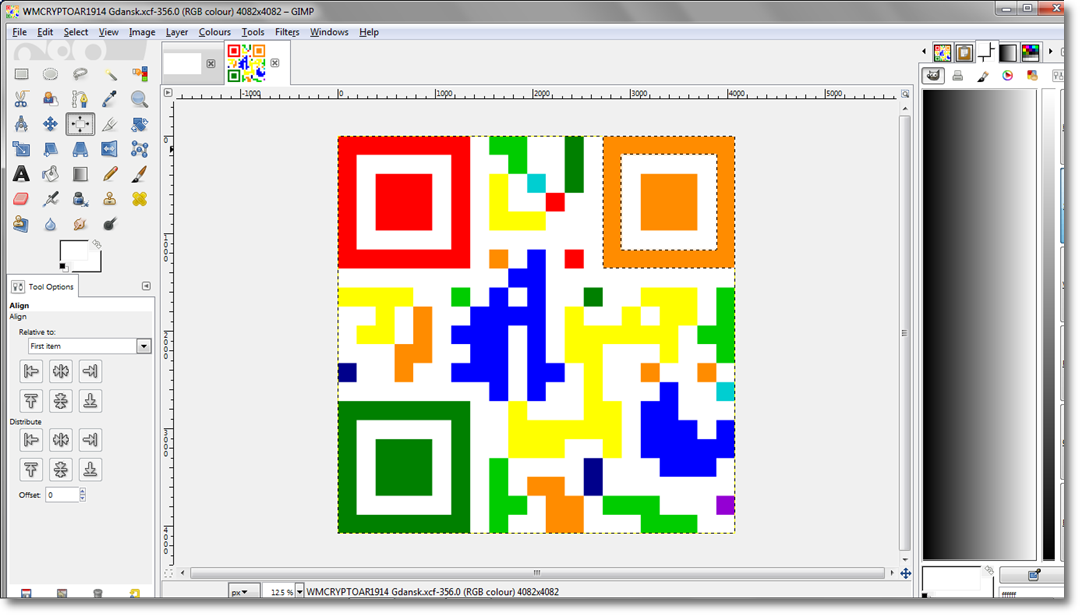Switch to the Palettes dock tab
1080x615 pixels.
point(1030,52)
